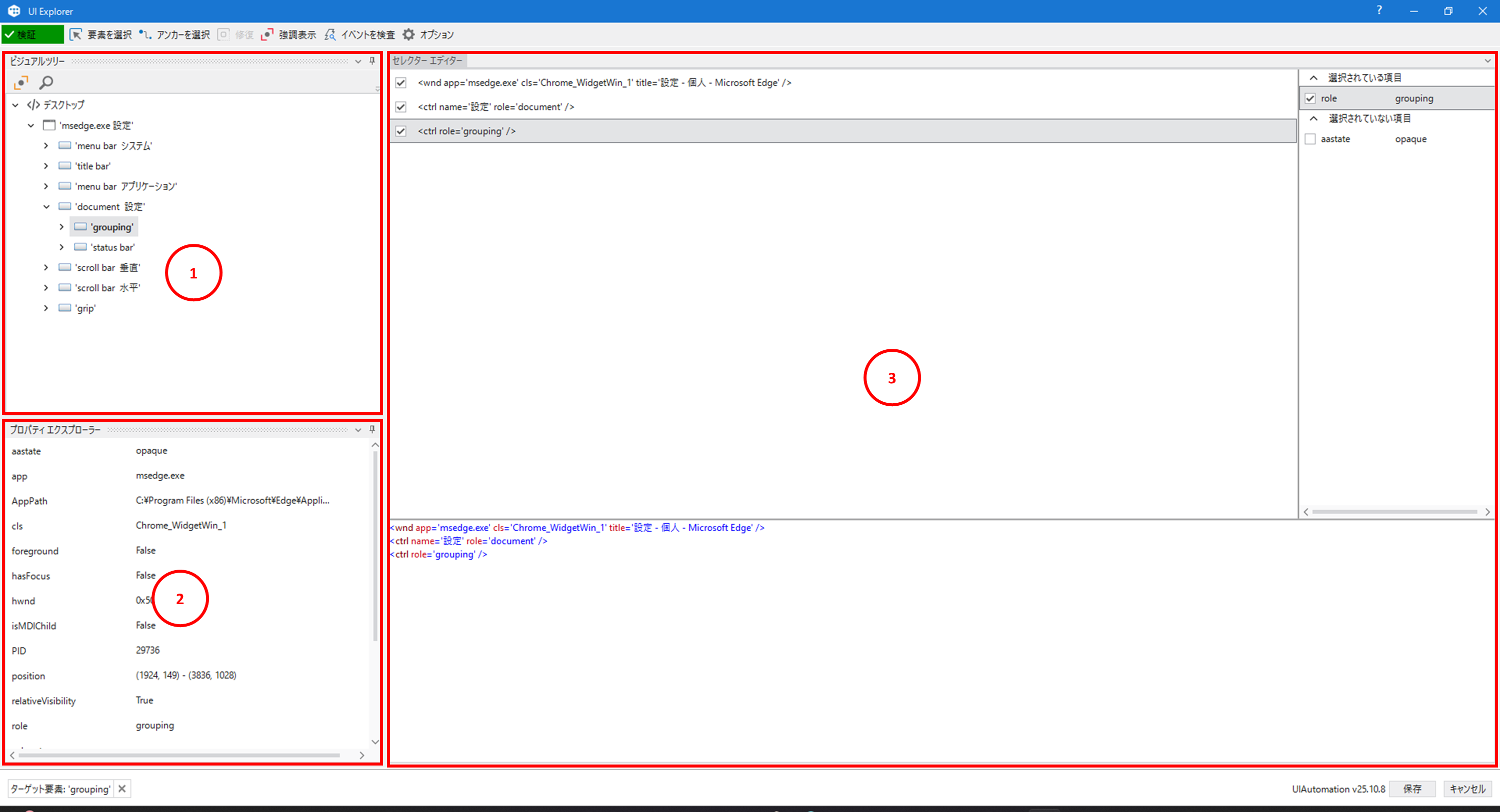Pin the プロパティ エクスプローラー panel
This screenshot has height=812, width=1500.
pyautogui.click(x=372, y=430)
